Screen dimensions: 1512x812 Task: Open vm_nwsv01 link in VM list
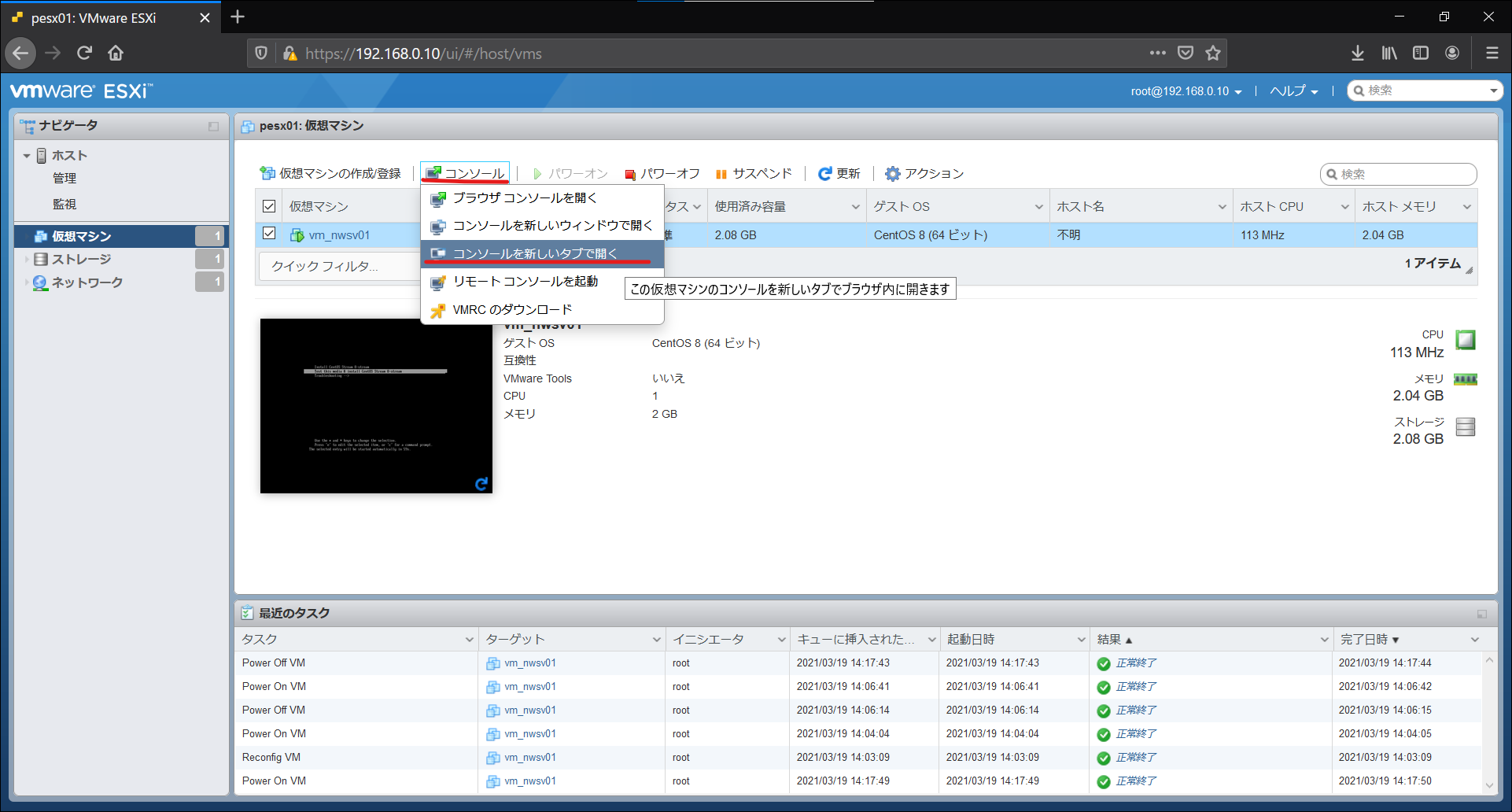coord(339,235)
